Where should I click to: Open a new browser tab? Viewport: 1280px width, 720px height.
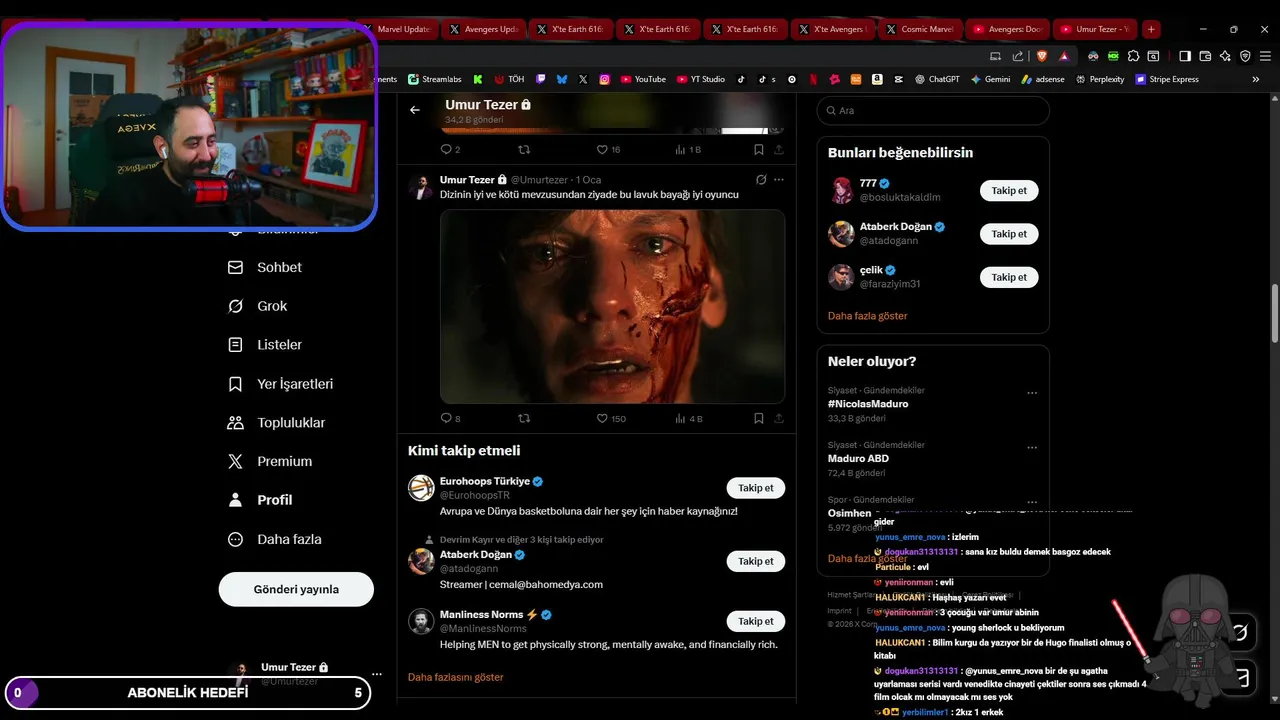tap(1151, 29)
